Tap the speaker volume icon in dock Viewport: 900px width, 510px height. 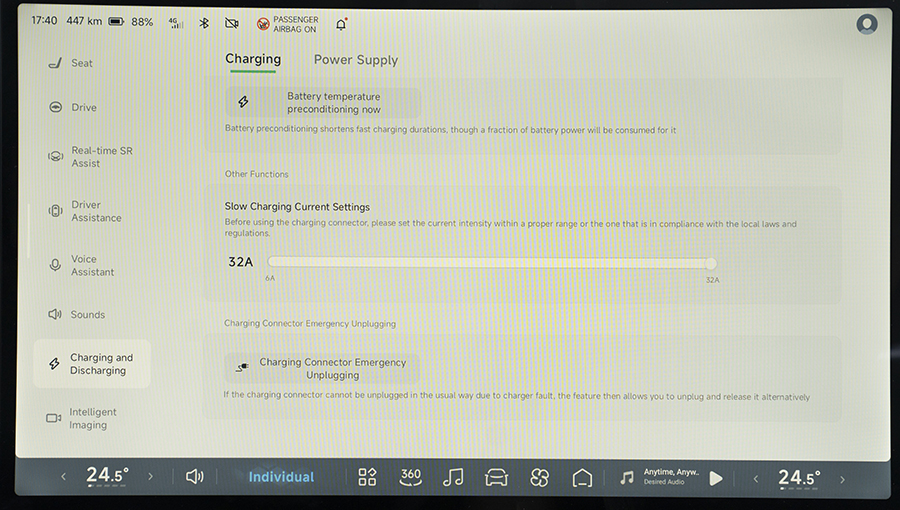[x=195, y=477]
